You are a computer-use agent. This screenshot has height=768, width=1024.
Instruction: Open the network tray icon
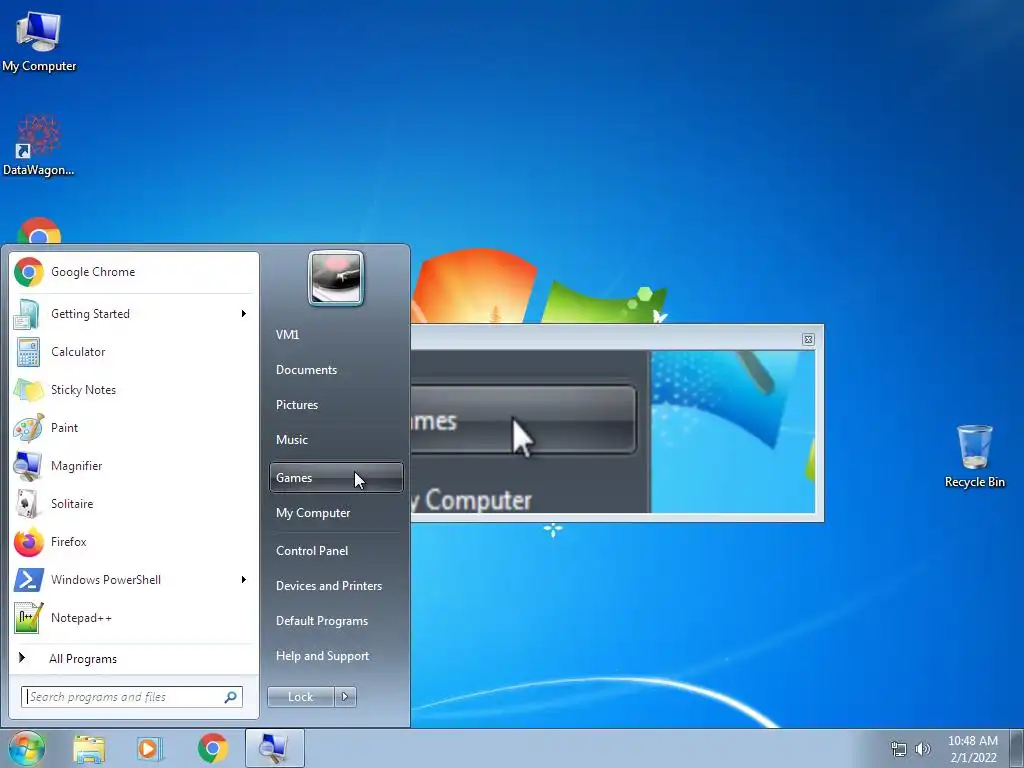pos(899,749)
